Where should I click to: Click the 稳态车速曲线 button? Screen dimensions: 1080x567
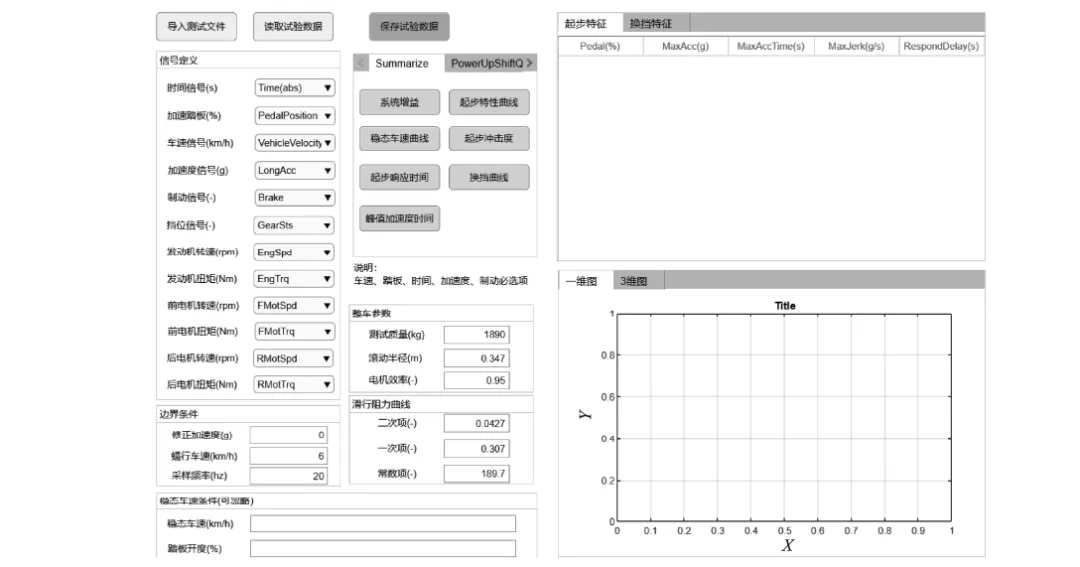(399, 138)
